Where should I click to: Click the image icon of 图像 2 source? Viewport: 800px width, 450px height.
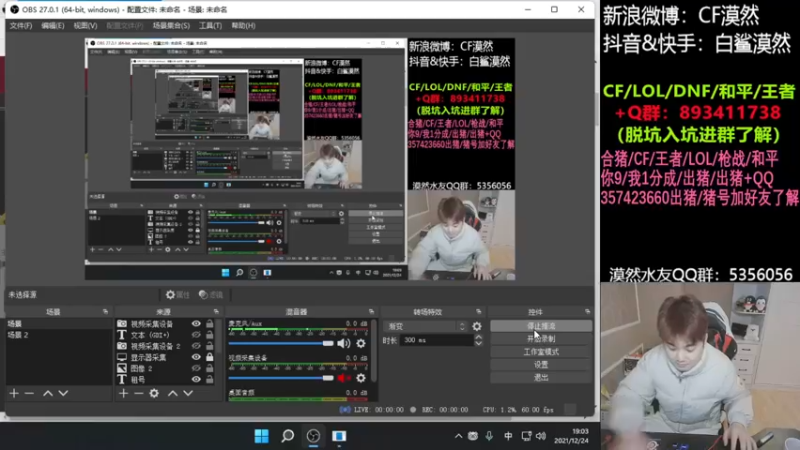(122, 368)
